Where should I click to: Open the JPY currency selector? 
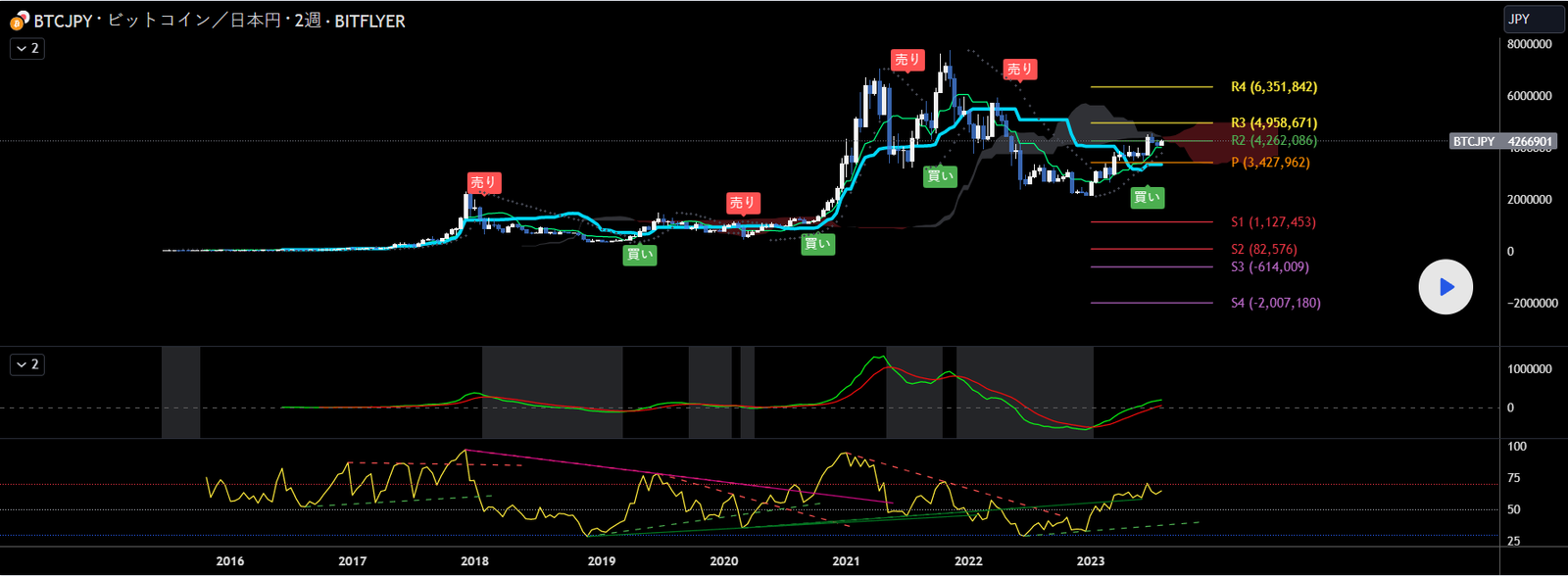[x=1534, y=19]
